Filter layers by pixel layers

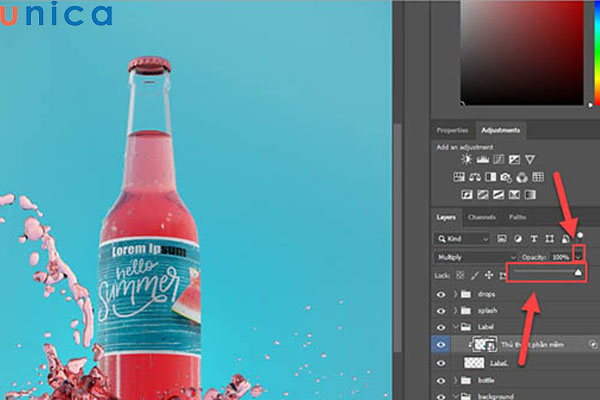tap(502, 239)
